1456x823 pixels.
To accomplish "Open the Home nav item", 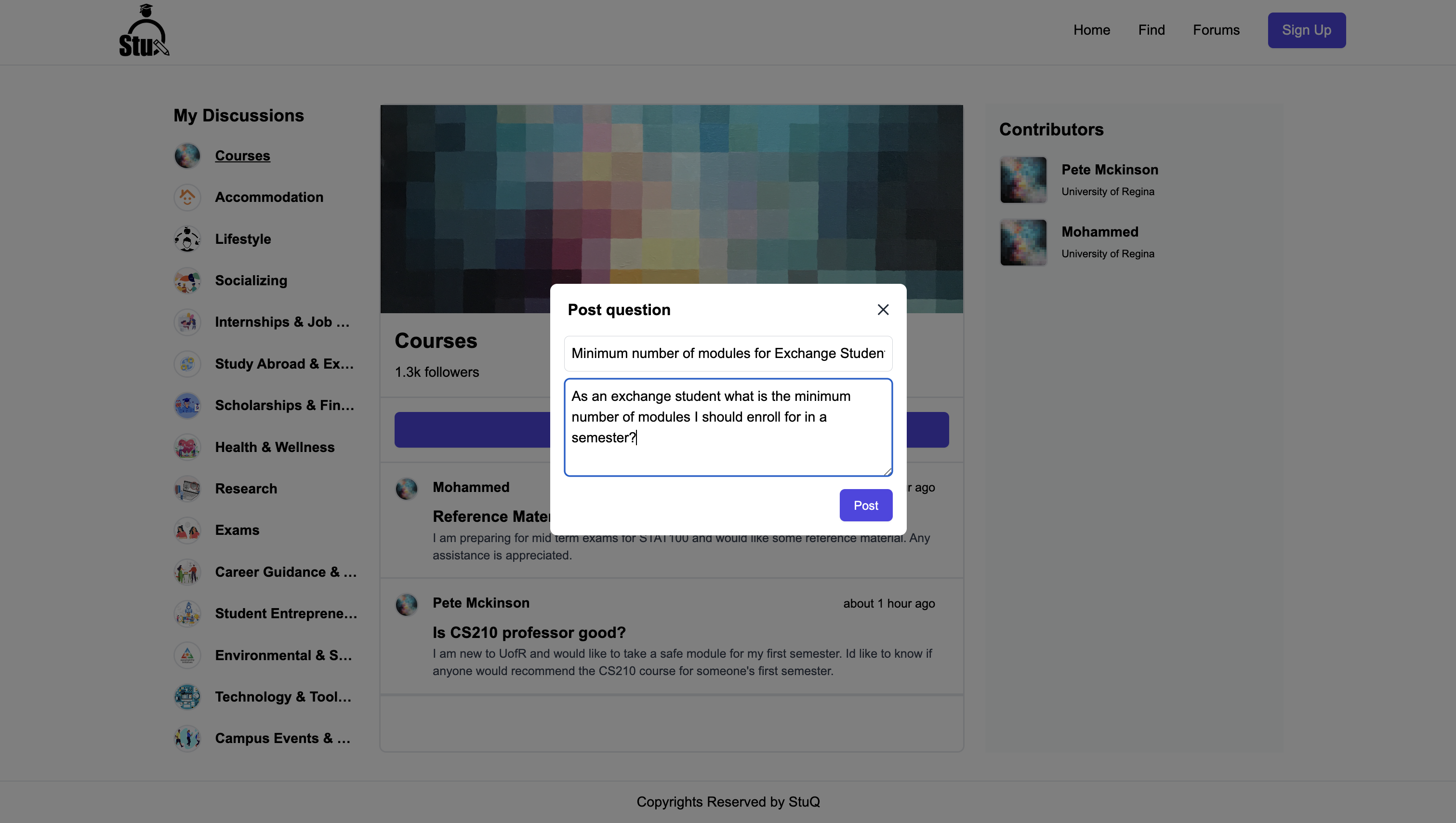I will (x=1091, y=30).
